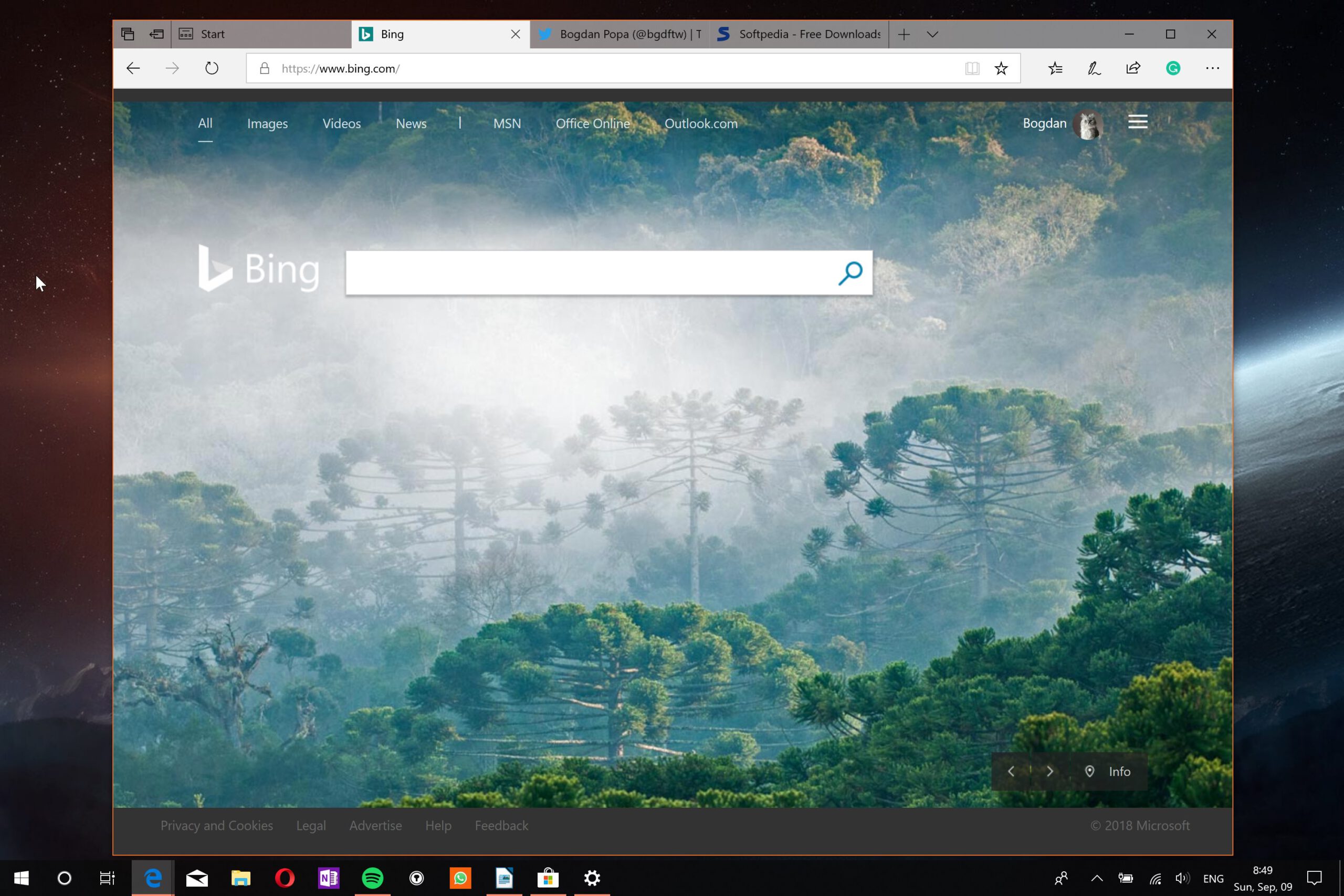Screen dimensions: 1344x896
Task: Launch OneNote from the taskbar
Action: 329,878
